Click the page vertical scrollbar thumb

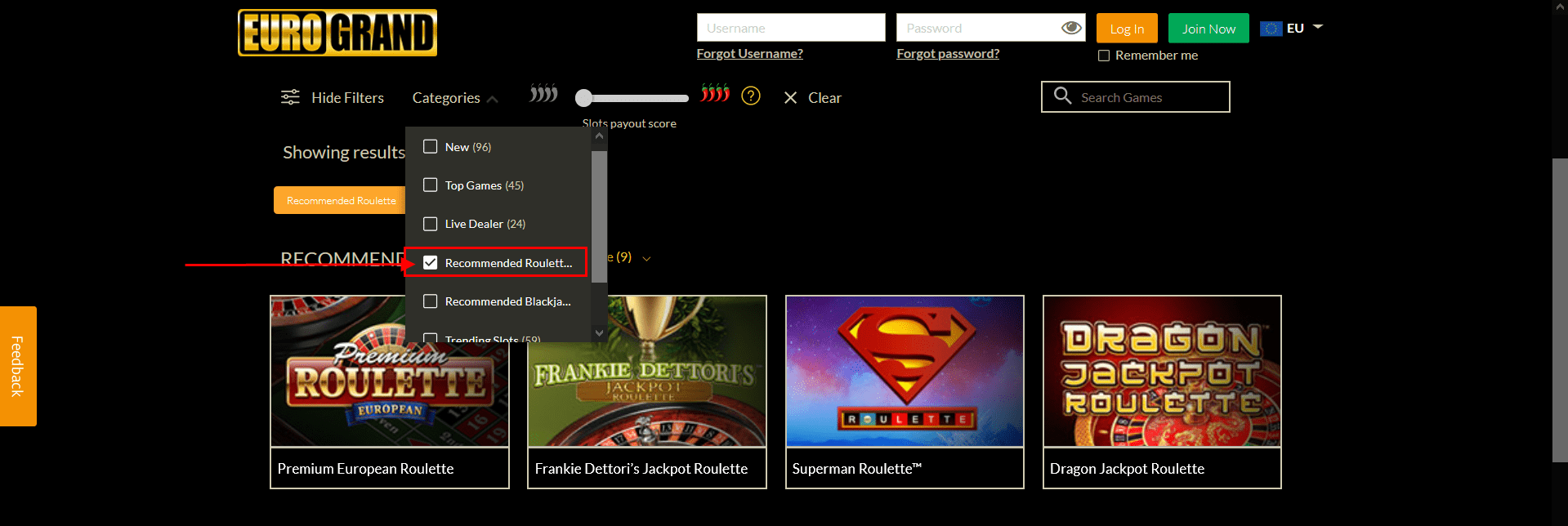[x=1560, y=310]
